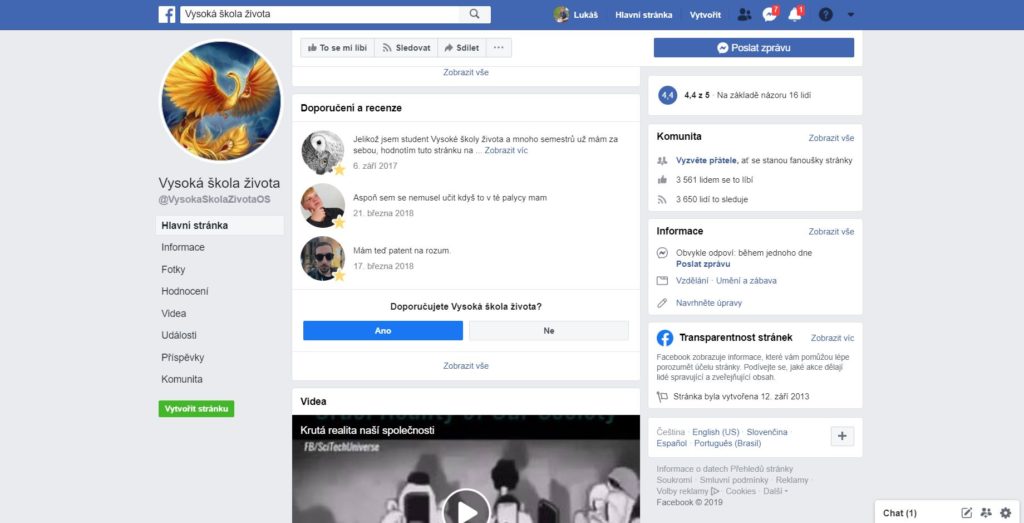Like the page with To se mi líbí
This screenshot has height=523, width=1024.
[x=337, y=48]
